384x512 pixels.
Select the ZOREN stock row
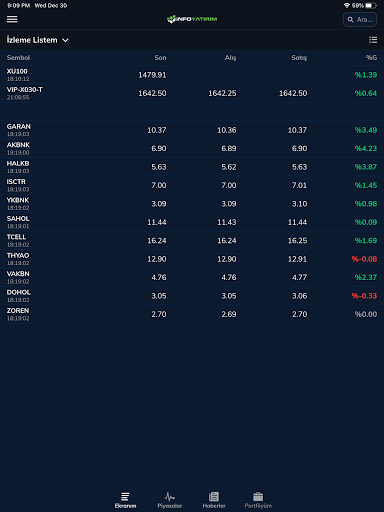[192, 314]
